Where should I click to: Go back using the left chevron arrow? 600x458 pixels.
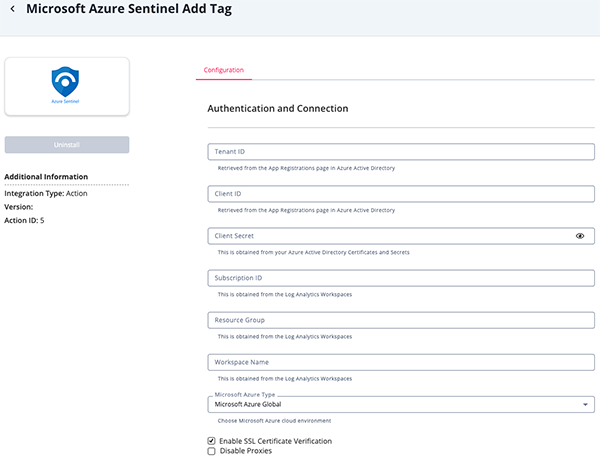click(x=13, y=9)
